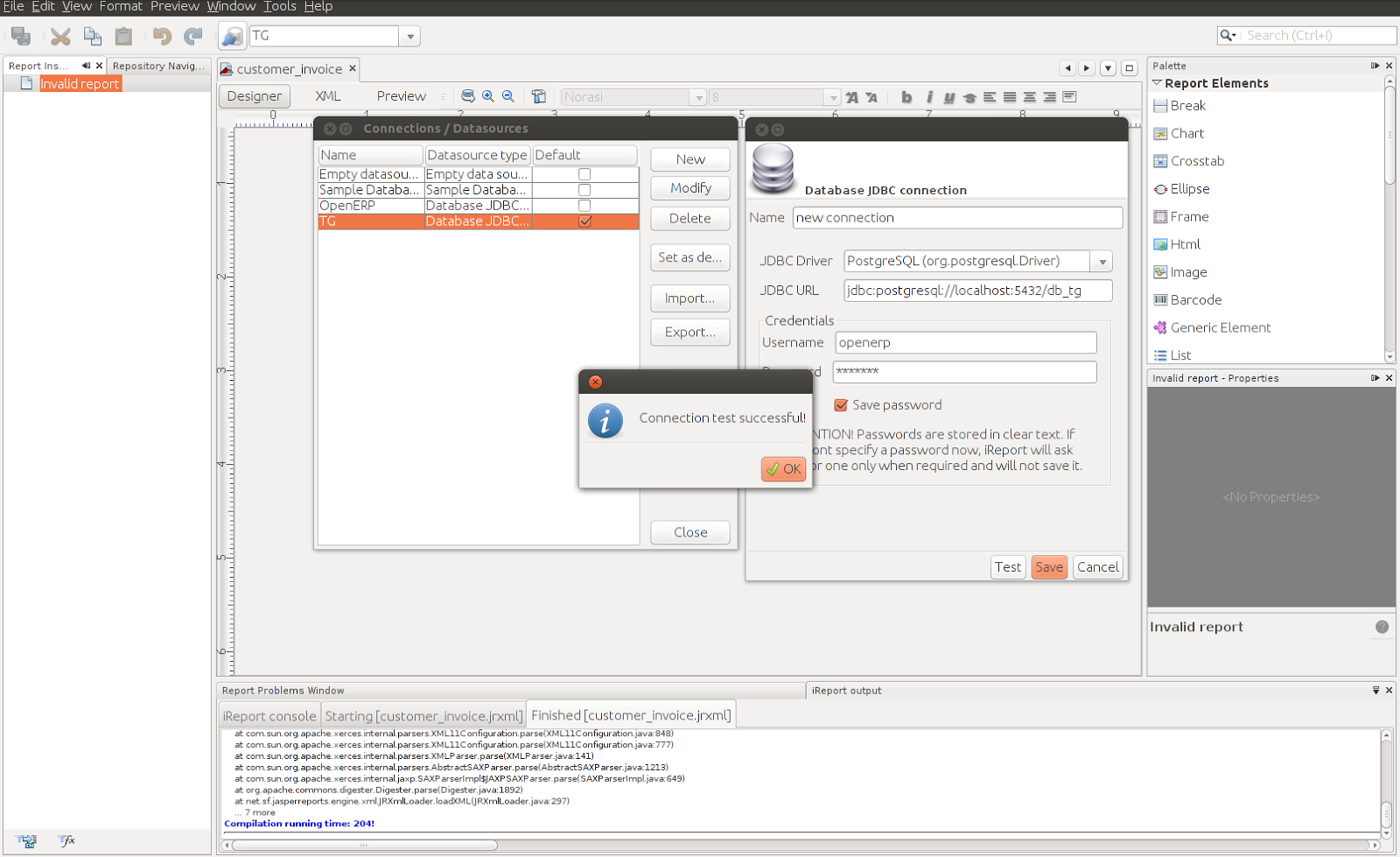
Task: Click Test in the JDBC connection dialog
Action: click(1008, 567)
